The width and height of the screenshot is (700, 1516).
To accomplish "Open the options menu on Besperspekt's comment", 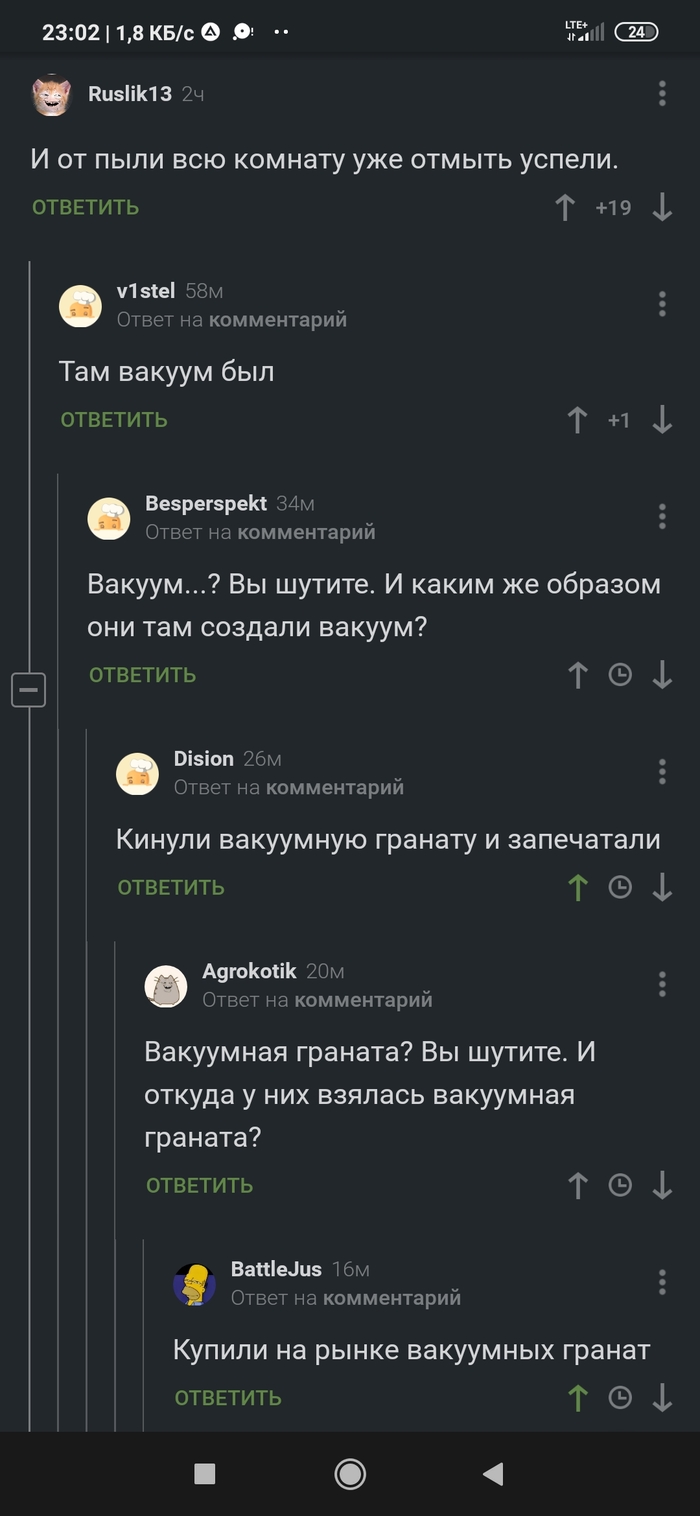I will tap(661, 516).
